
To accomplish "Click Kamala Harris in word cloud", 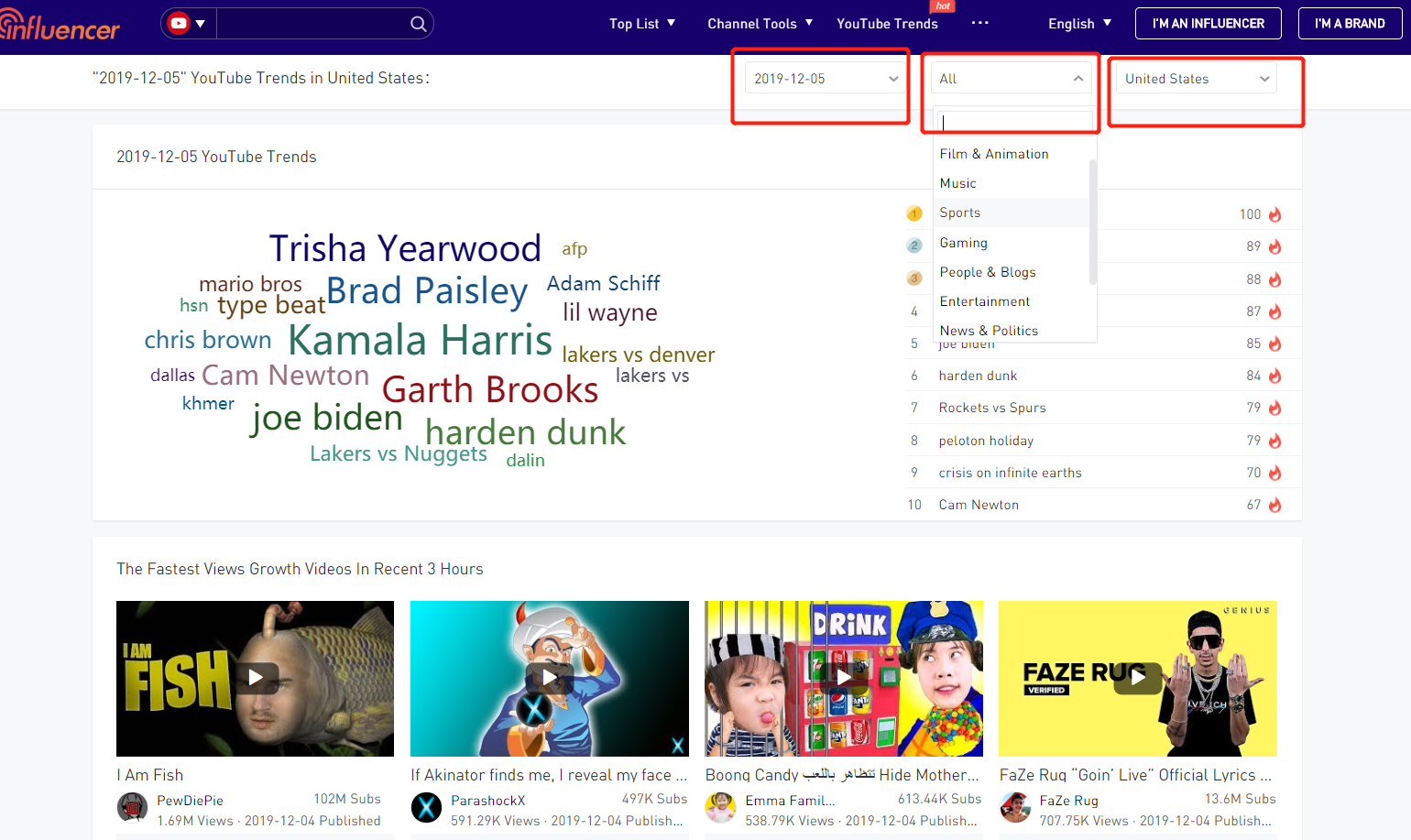I will click(x=421, y=340).
